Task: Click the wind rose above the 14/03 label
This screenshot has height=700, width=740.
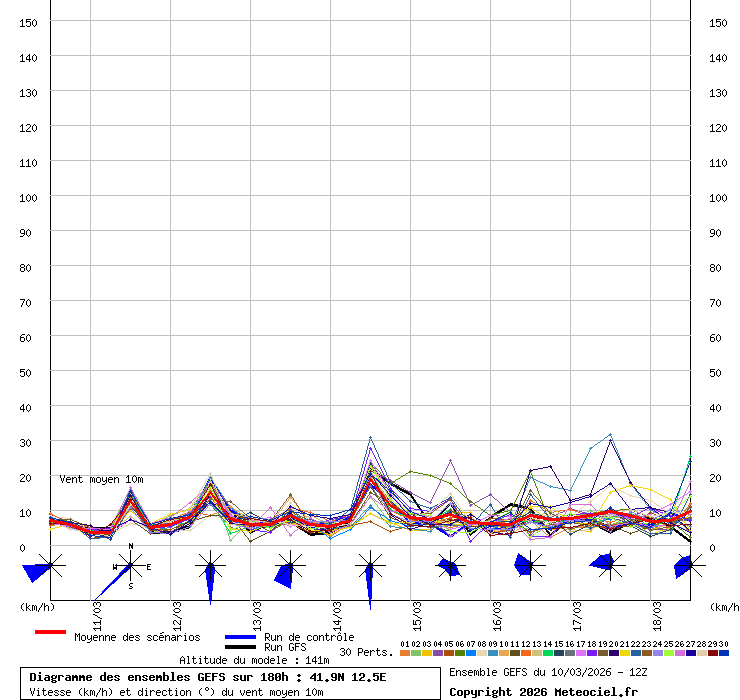Action: (x=370, y=568)
